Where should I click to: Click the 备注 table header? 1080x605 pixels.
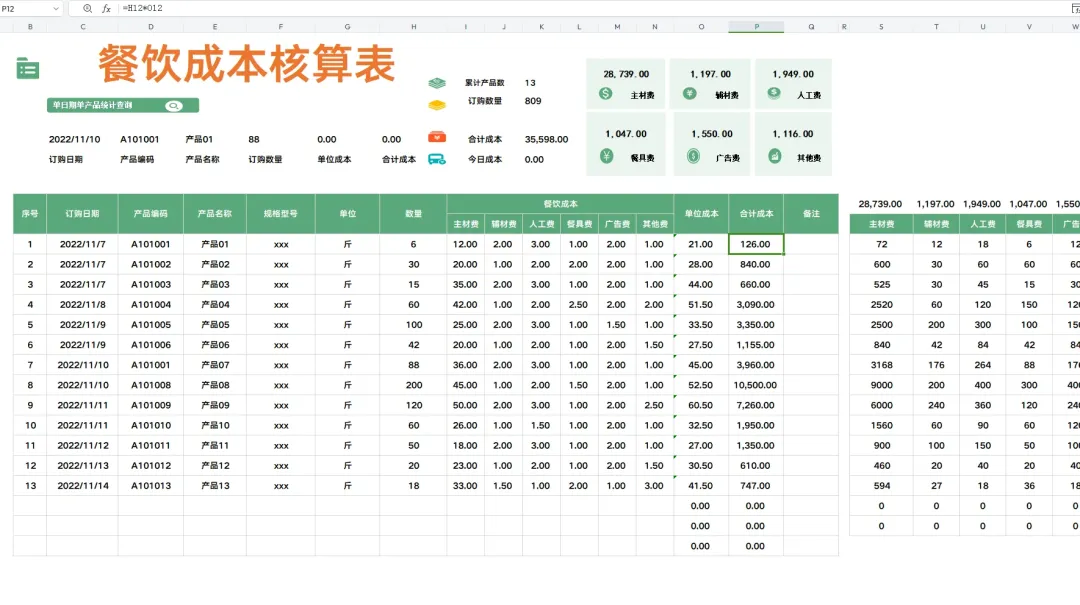click(x=811, y=214)
